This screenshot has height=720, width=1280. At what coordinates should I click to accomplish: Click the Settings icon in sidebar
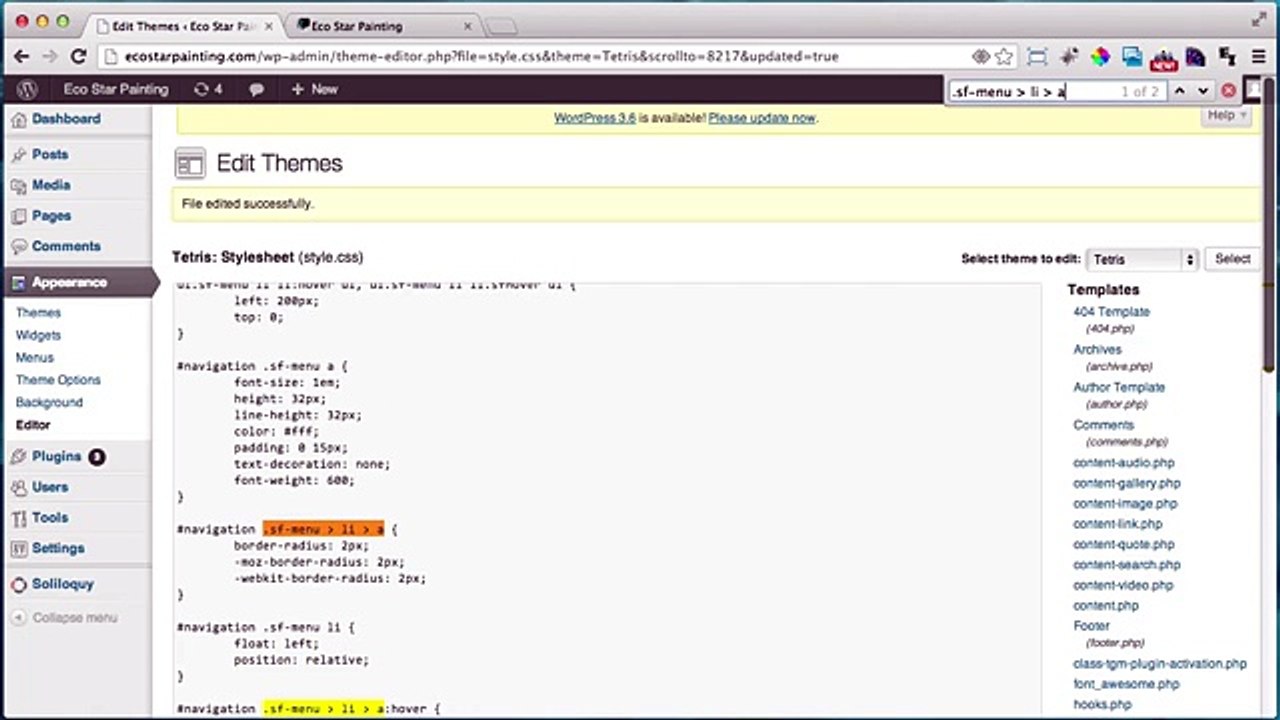point(19,549)
